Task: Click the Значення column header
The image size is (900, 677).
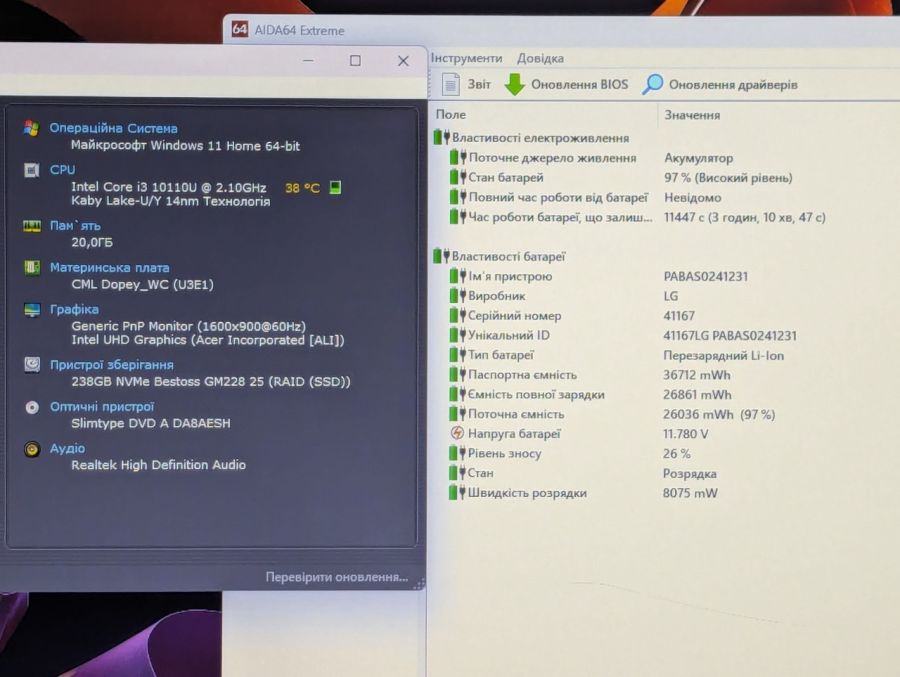Action: tap(692, 115)
